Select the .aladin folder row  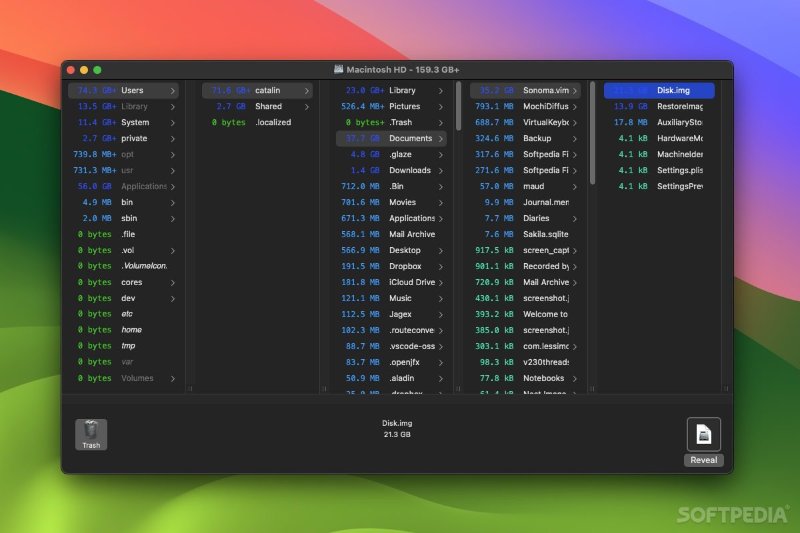point(391,378)
